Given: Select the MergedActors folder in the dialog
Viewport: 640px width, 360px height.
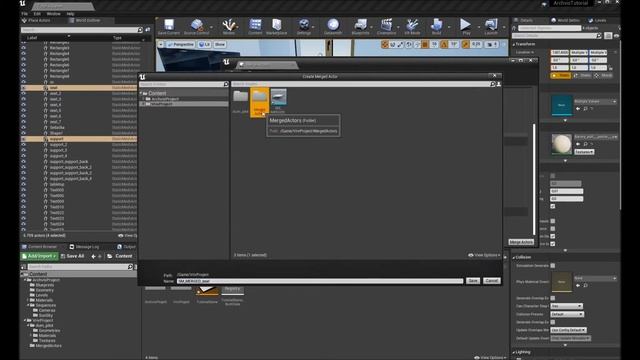Looking at the screenshot, I should pos(260,102).
